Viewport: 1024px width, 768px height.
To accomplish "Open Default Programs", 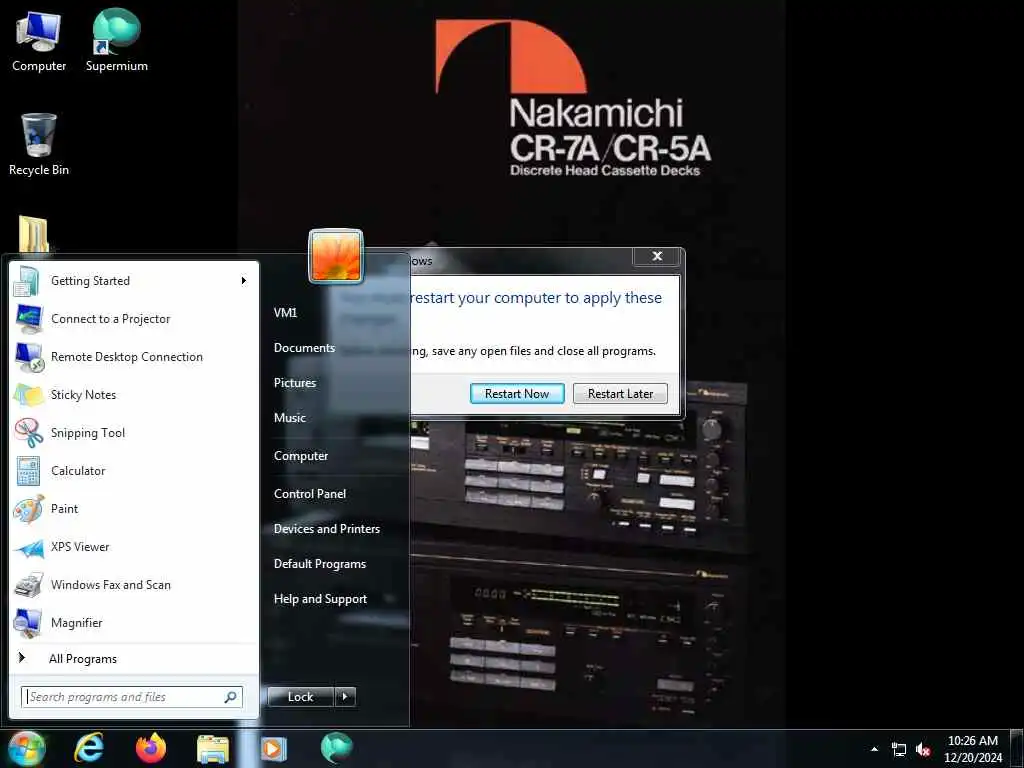I will coord(319,564).
